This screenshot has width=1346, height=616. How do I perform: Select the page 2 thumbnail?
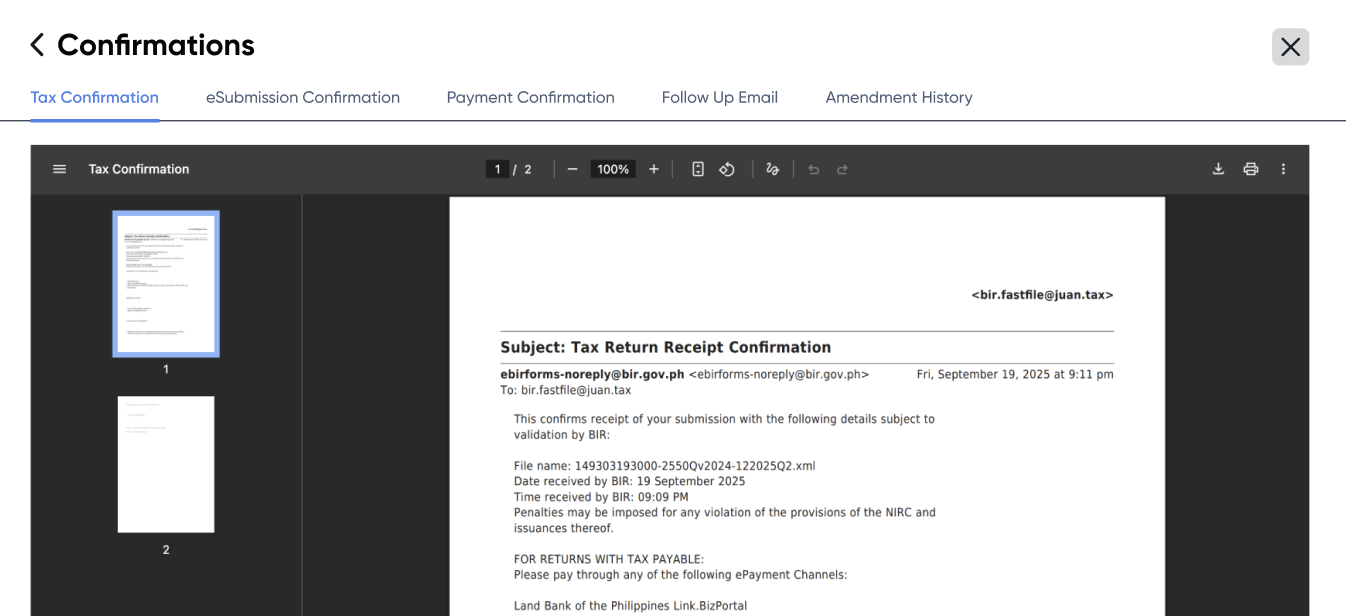[x=166, y=464]
